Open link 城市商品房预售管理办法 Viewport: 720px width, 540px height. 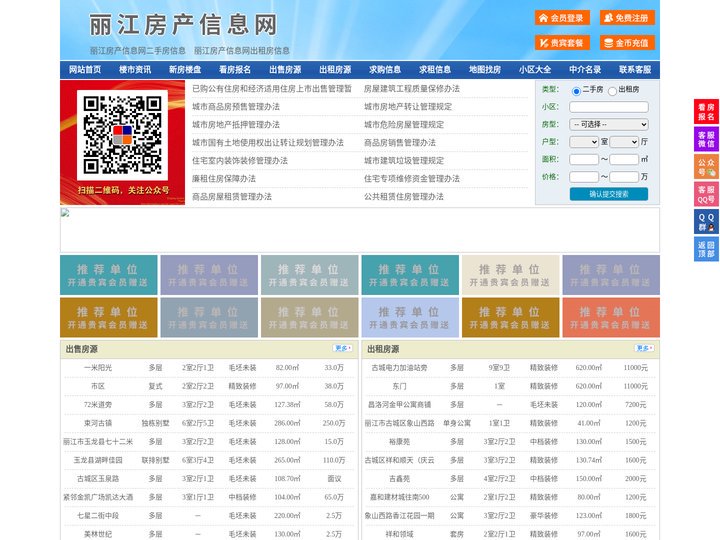[236, 107]
